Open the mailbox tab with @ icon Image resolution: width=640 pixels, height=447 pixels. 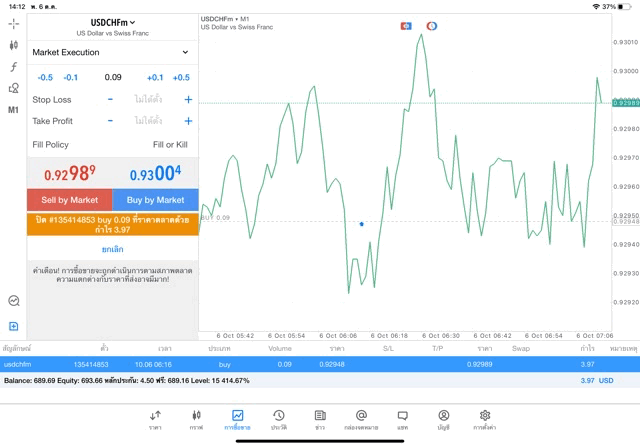pyautogui.click(x=361, y=420)
